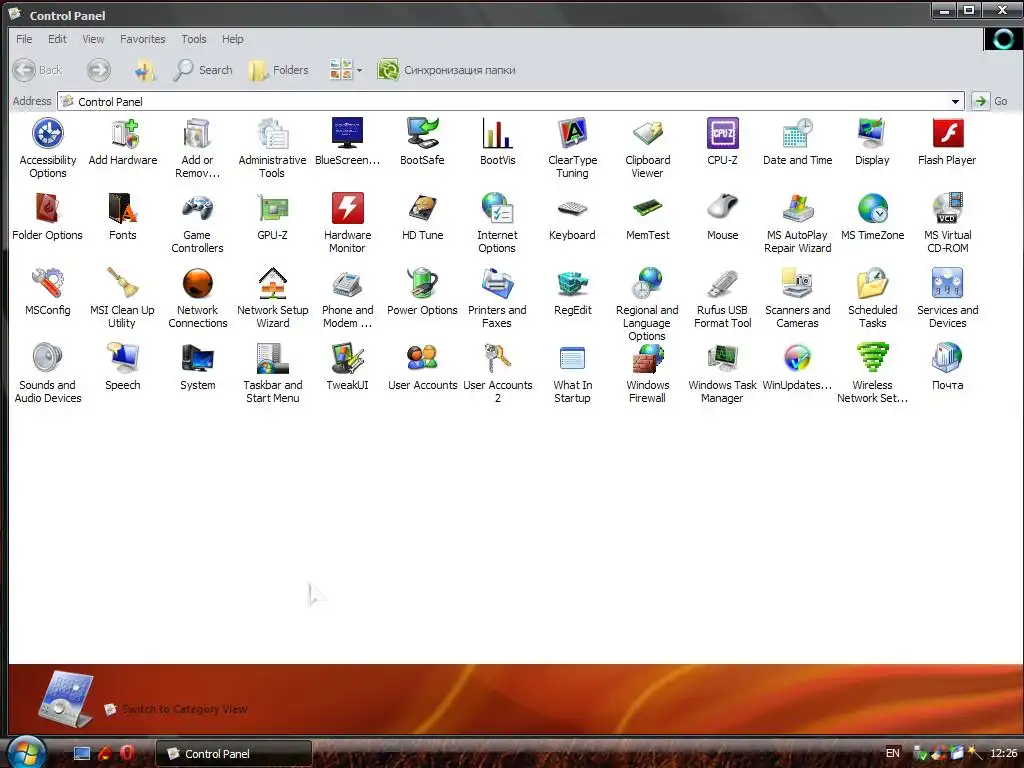Open the Favorites menu
The width and height of the screenshot is (1024, 768).
[x=142, y=39]
